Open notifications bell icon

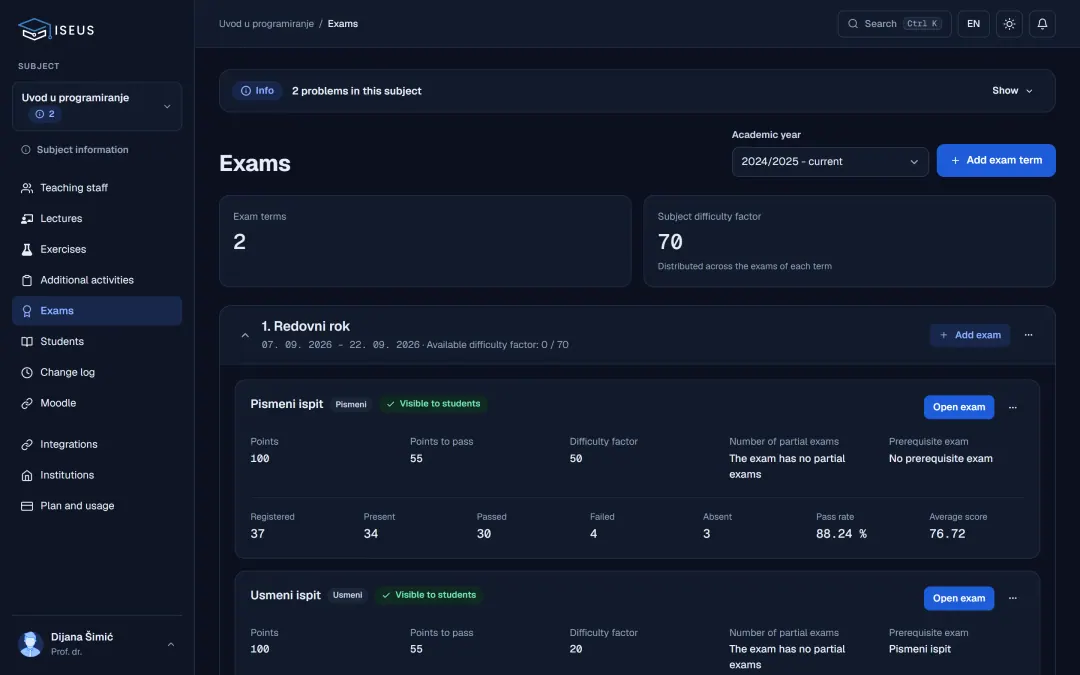tap(1042, 23)
